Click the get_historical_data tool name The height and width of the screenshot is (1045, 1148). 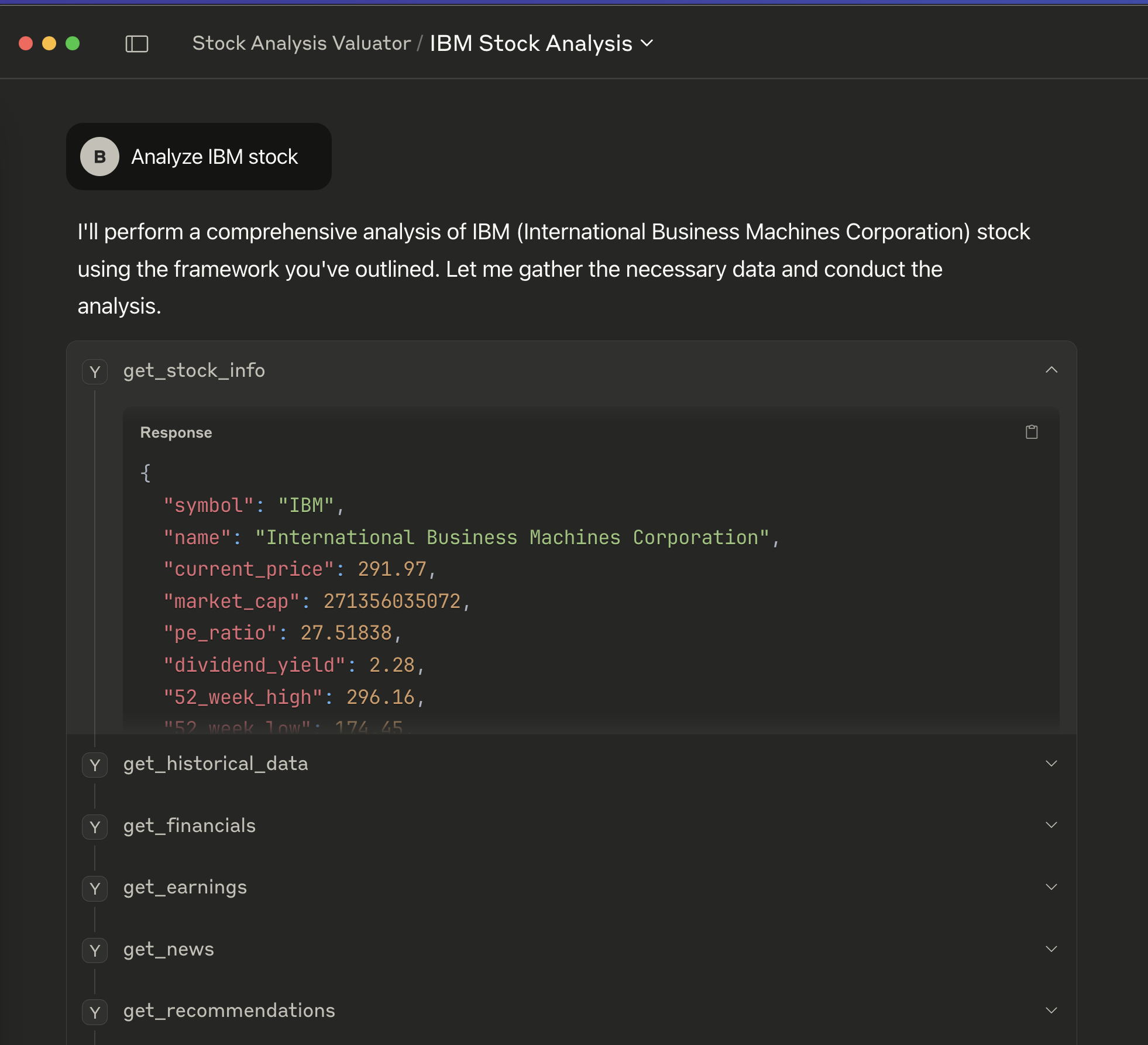(x=215, y=764)
